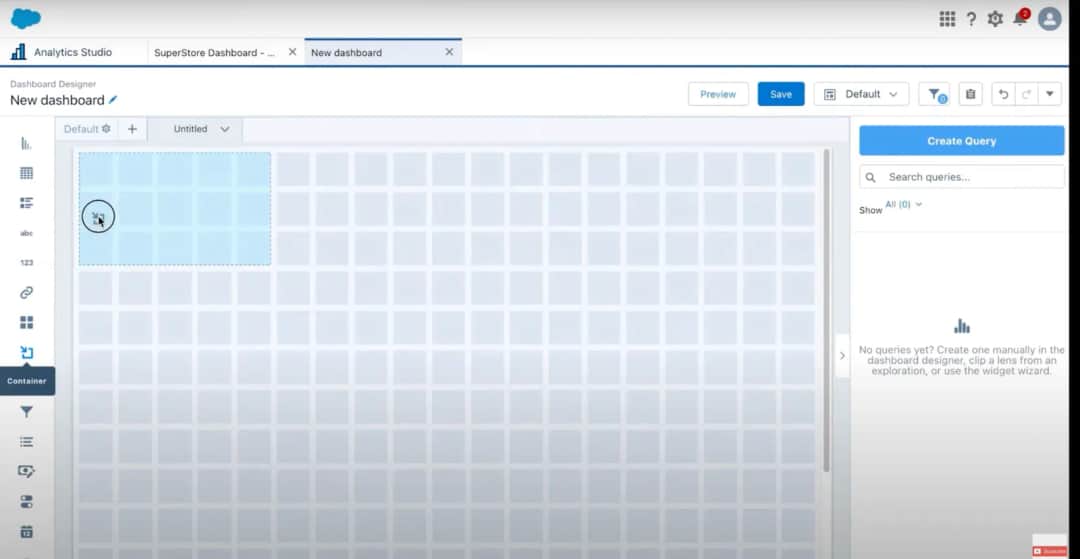This screenshot has width=1080, height=559.
Task: Select the Navigation grid widget icon
Action: 26,322
